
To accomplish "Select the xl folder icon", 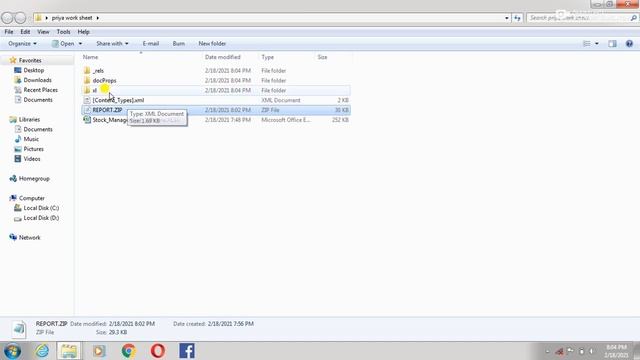I will click(x=87, y=90).
